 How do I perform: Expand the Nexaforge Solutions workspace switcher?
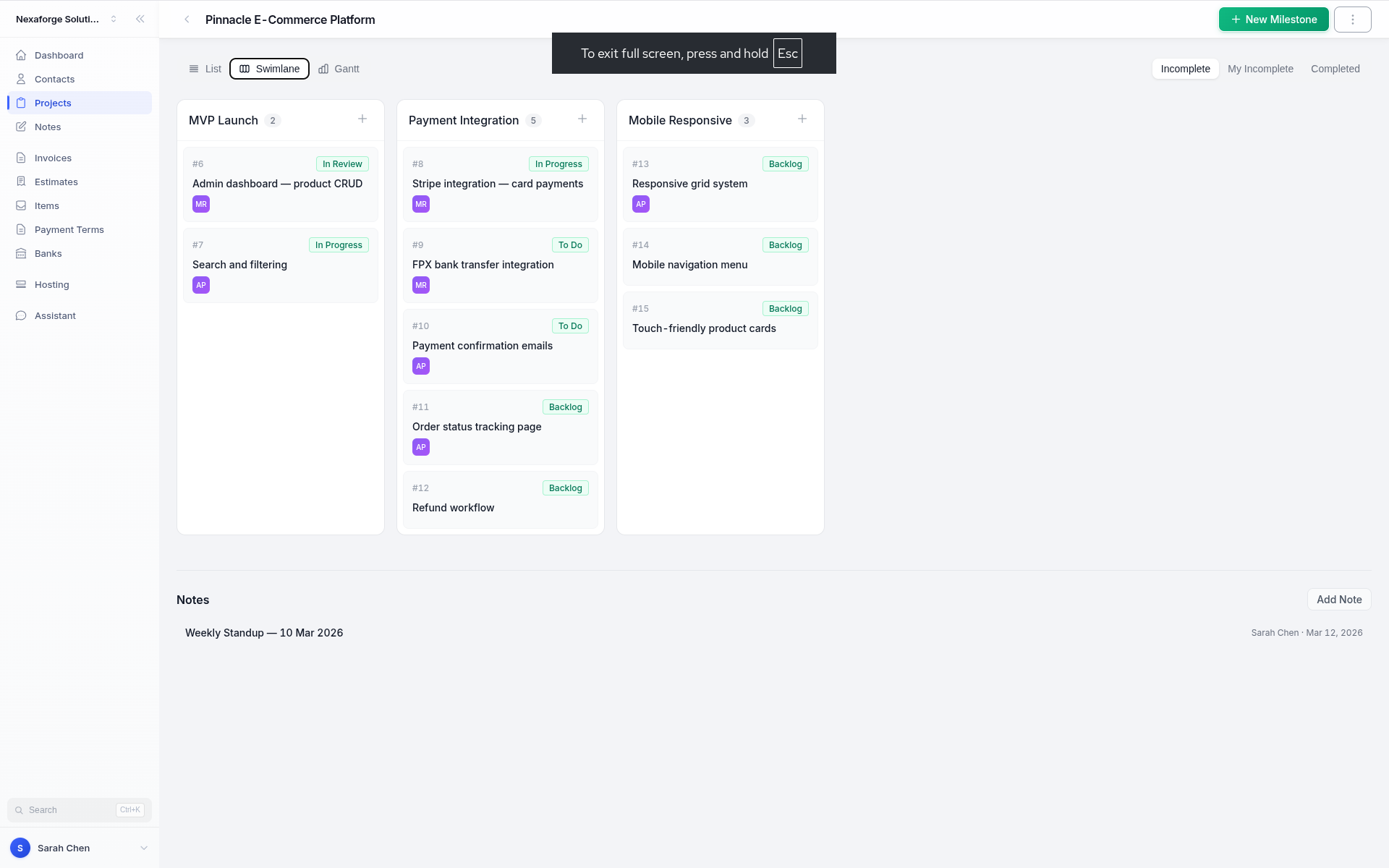point(67,20)
